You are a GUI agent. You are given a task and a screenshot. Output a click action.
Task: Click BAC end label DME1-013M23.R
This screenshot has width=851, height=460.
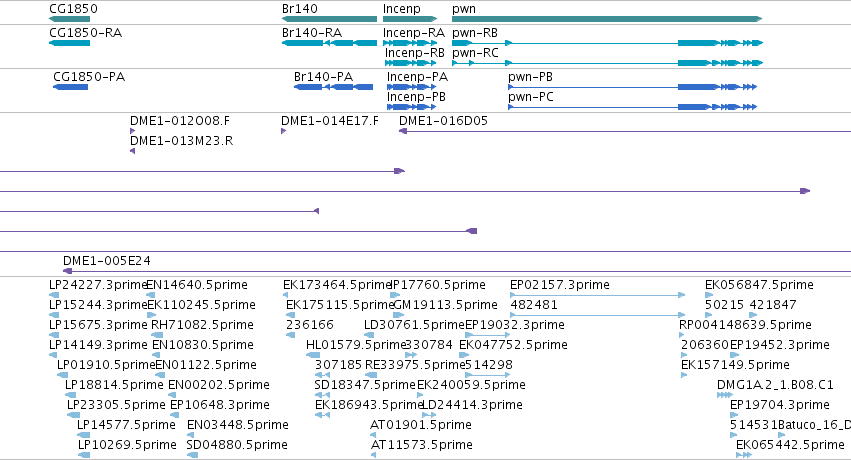pos(181,140)
